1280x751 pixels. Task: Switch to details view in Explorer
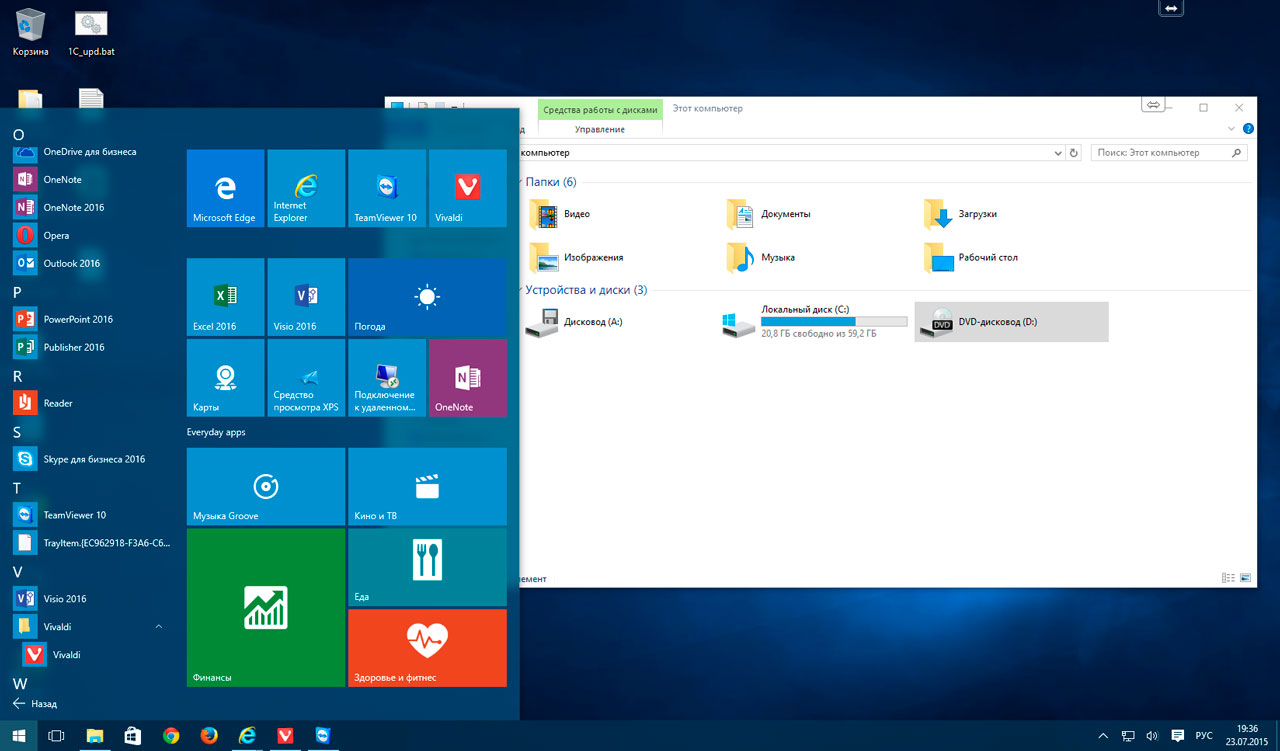pyautogui.click(x=1228, y=578)
